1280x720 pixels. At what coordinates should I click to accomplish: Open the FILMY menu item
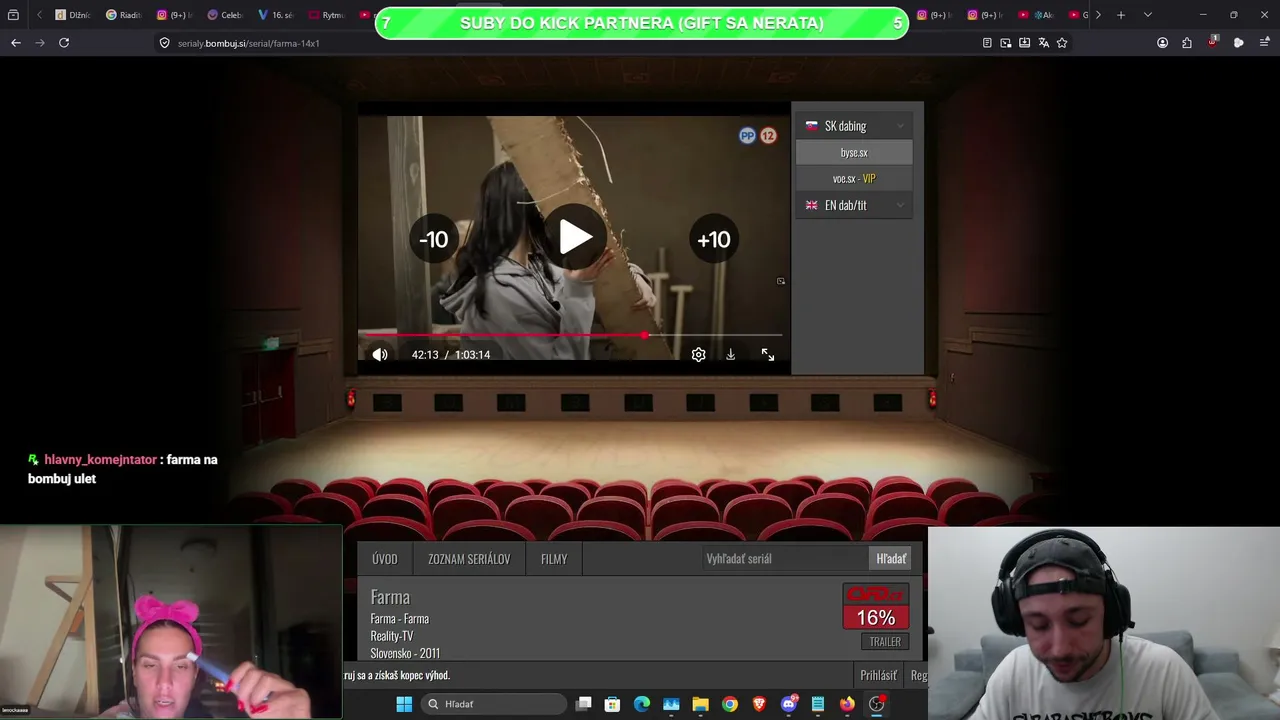pyautogui.click(x=554, y=559)
